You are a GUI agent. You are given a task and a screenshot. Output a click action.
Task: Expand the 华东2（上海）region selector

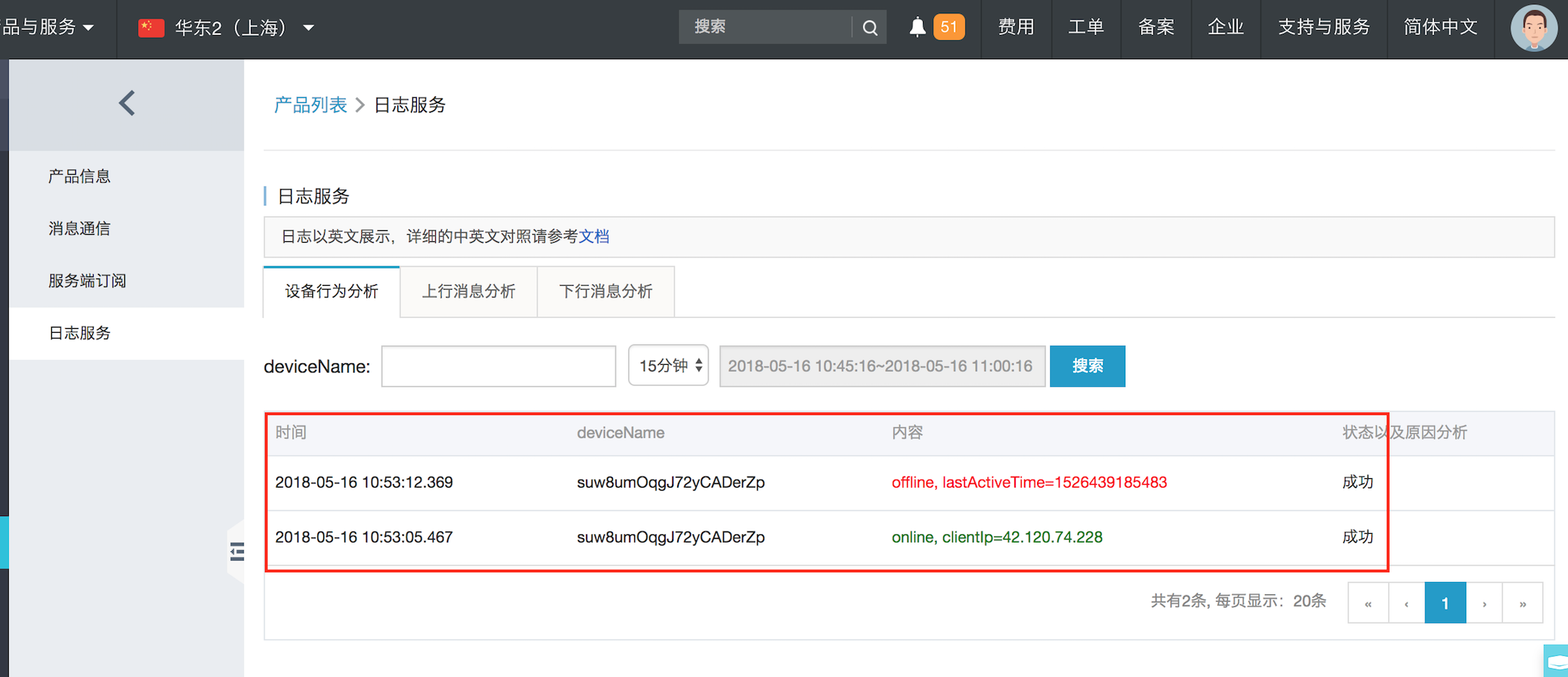coord(244,28)
